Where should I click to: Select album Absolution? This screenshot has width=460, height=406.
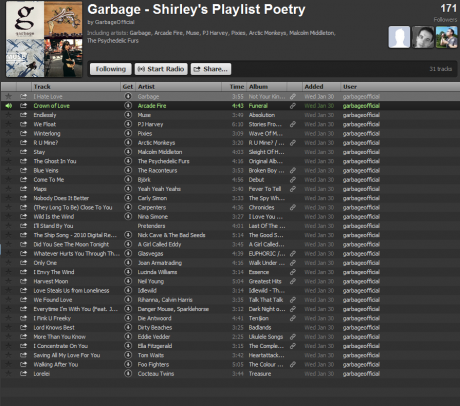click(262, 115)
